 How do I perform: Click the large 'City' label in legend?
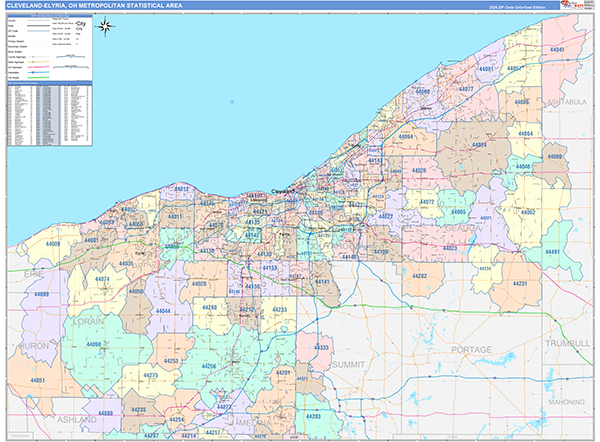81,25
